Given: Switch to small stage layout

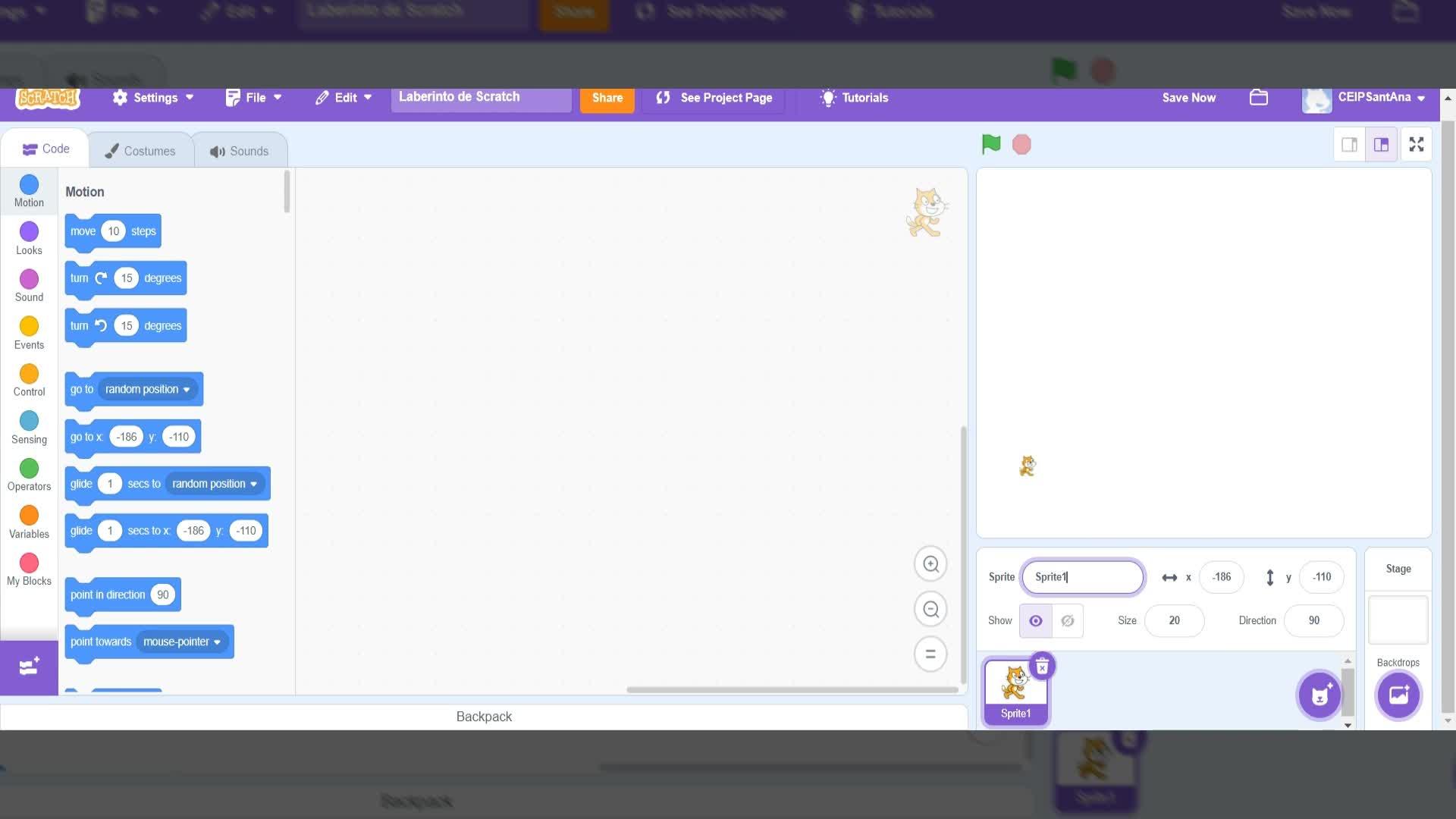Looking at the screenshot, I should point(1349,144).
